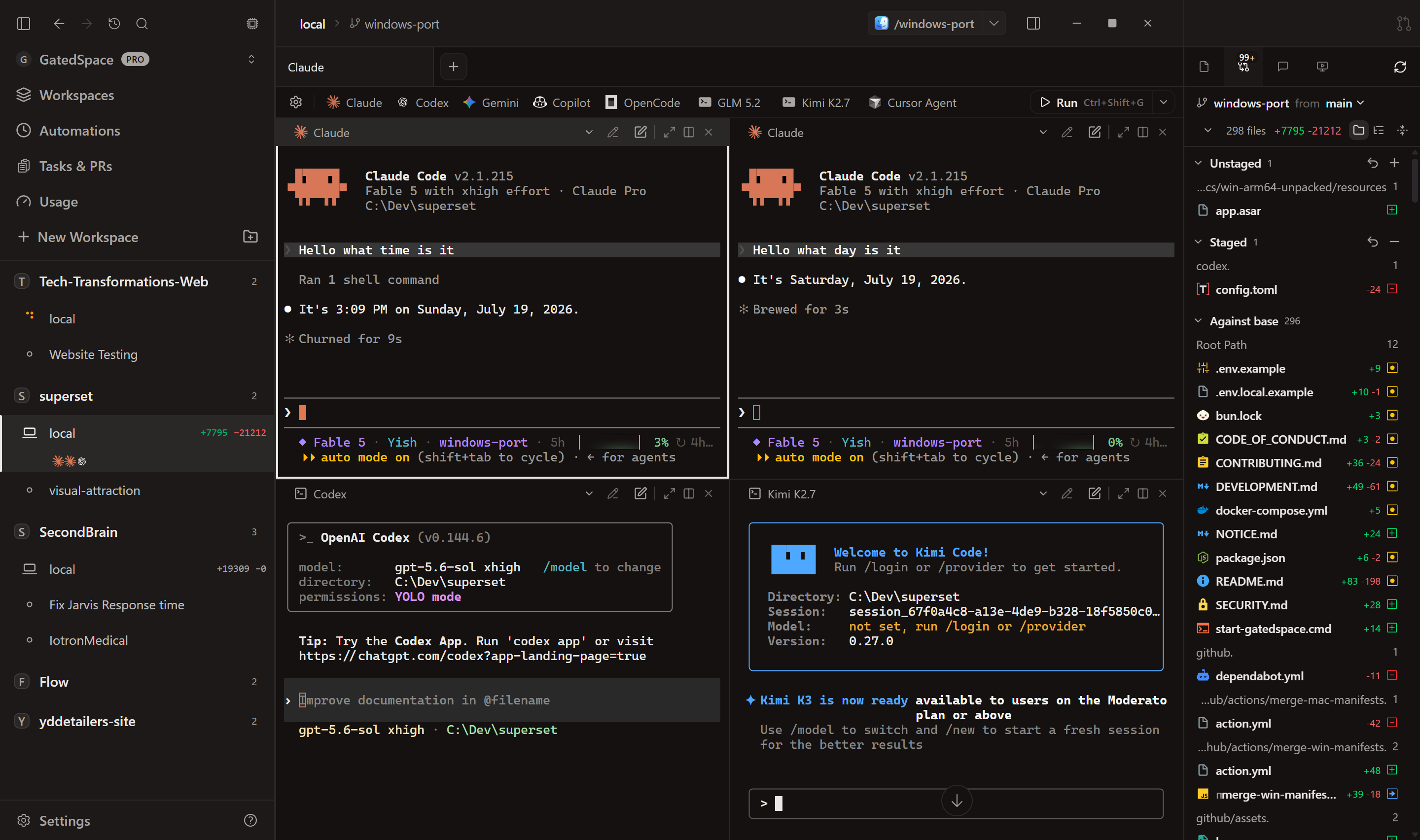Split the Kimi K2.7 pane
This screenshot has width=1420, height=840.
pos(1143,494)
